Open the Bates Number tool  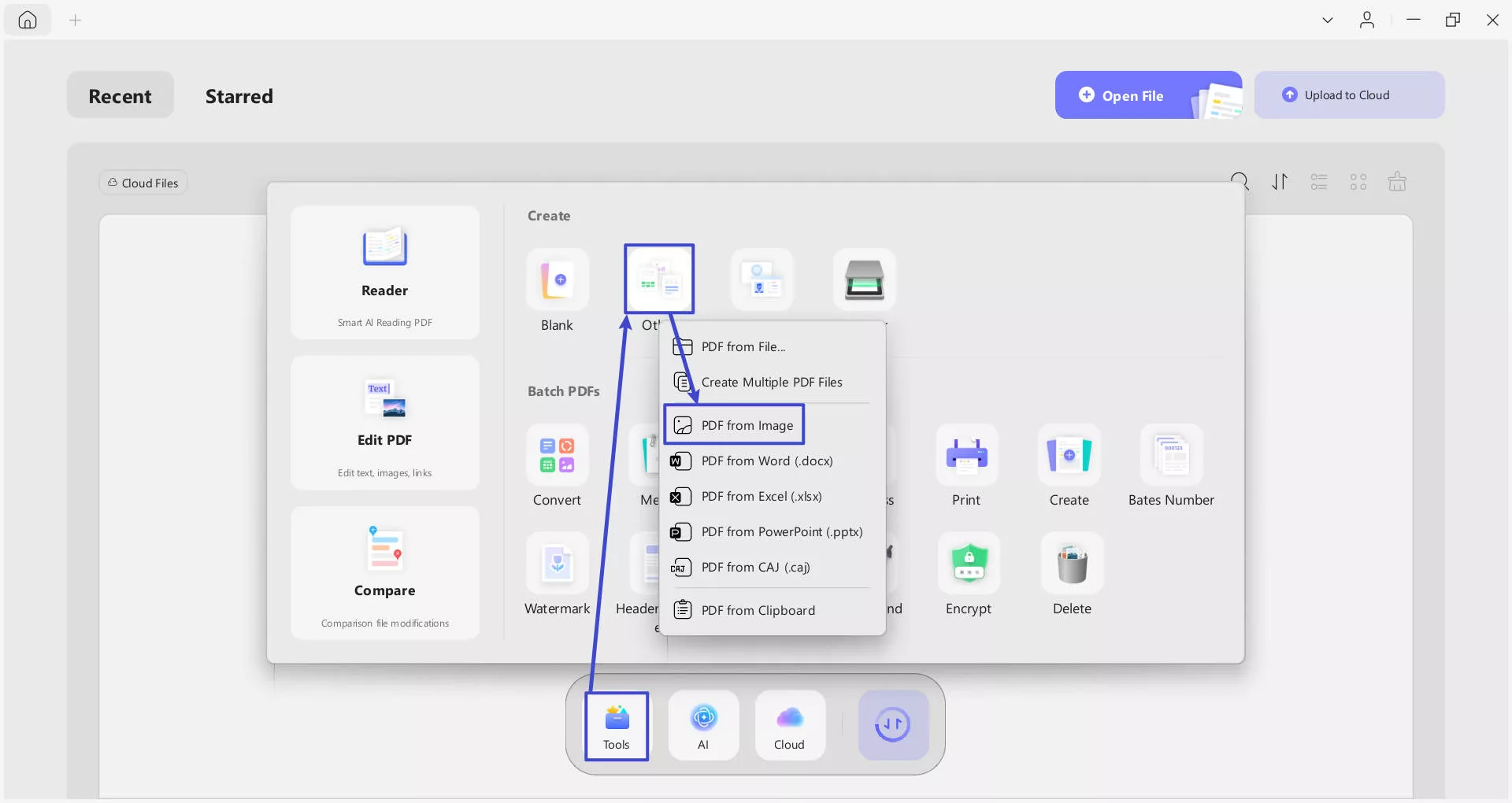[1170, 466]
